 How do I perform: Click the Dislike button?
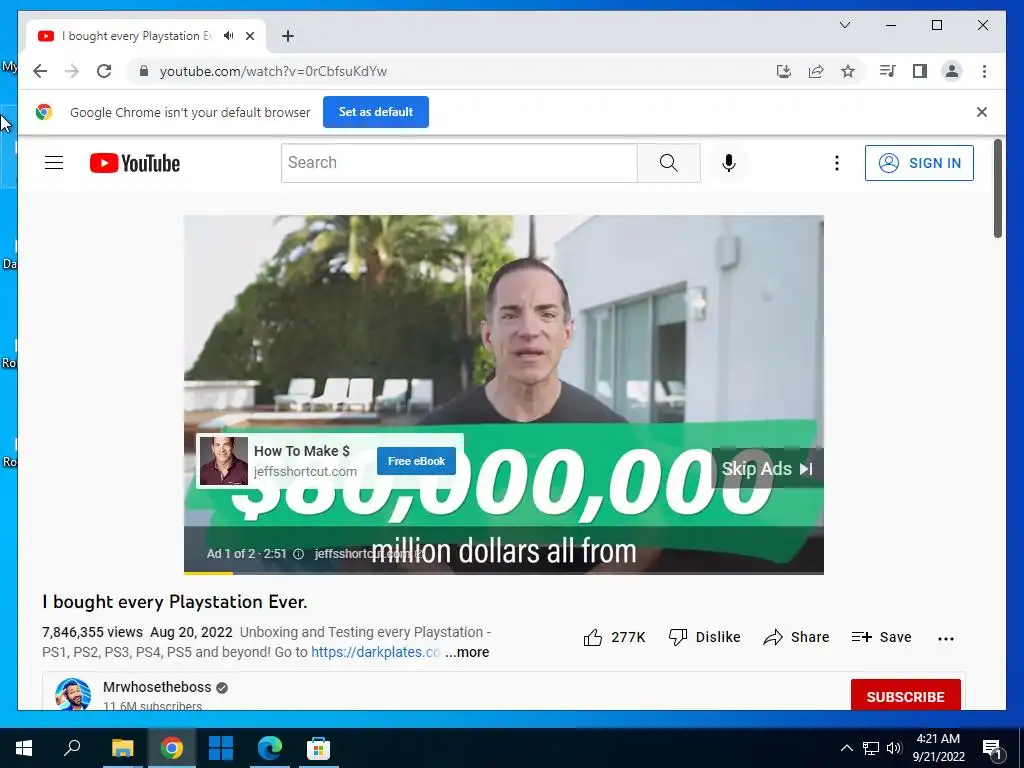coord(705,637)
